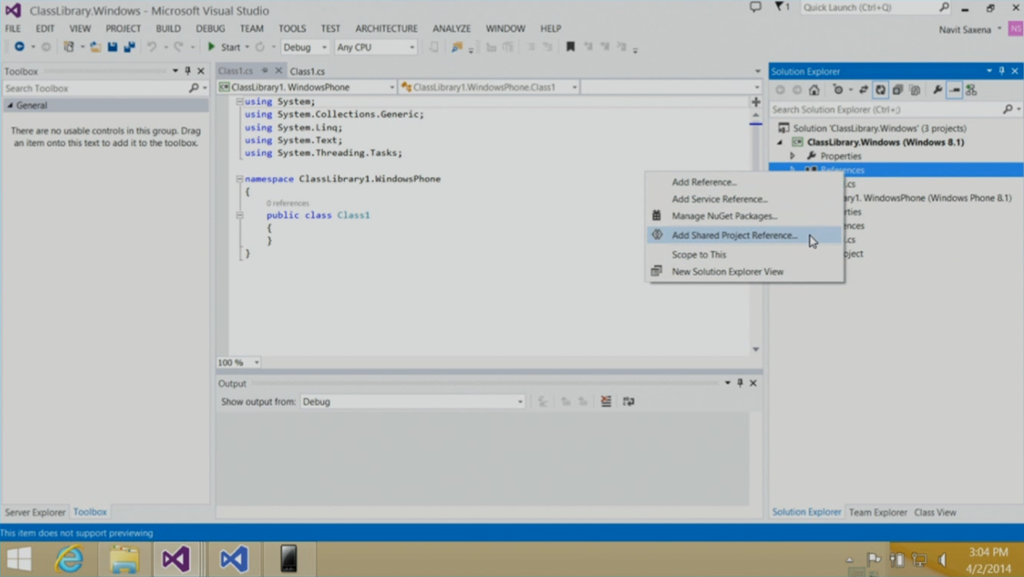Click the Quick Launch search box
This screenshot has height=577, width=1024.
(x=869, y=7)
